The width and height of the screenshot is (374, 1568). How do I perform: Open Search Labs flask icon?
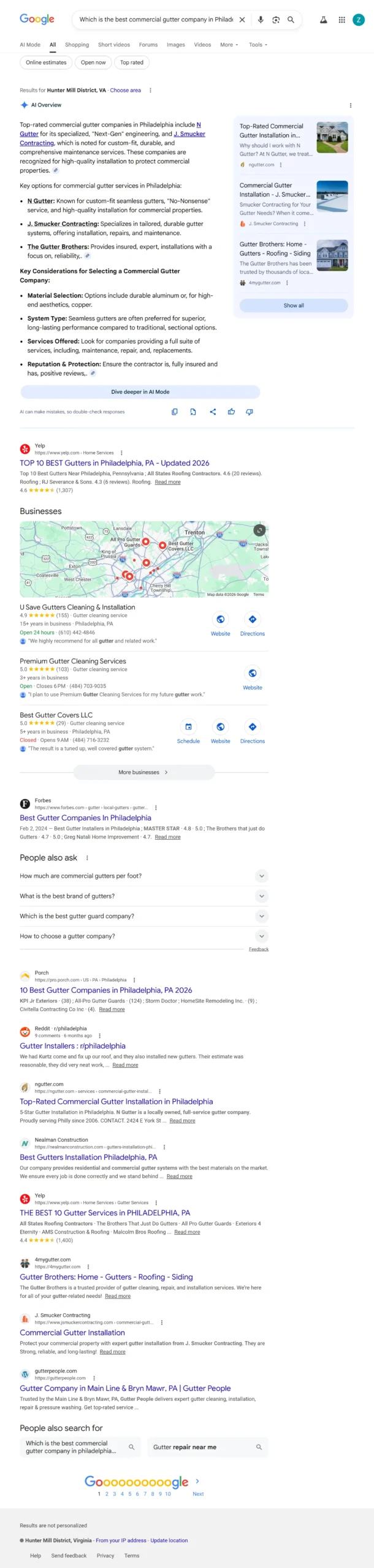point(323,20)
